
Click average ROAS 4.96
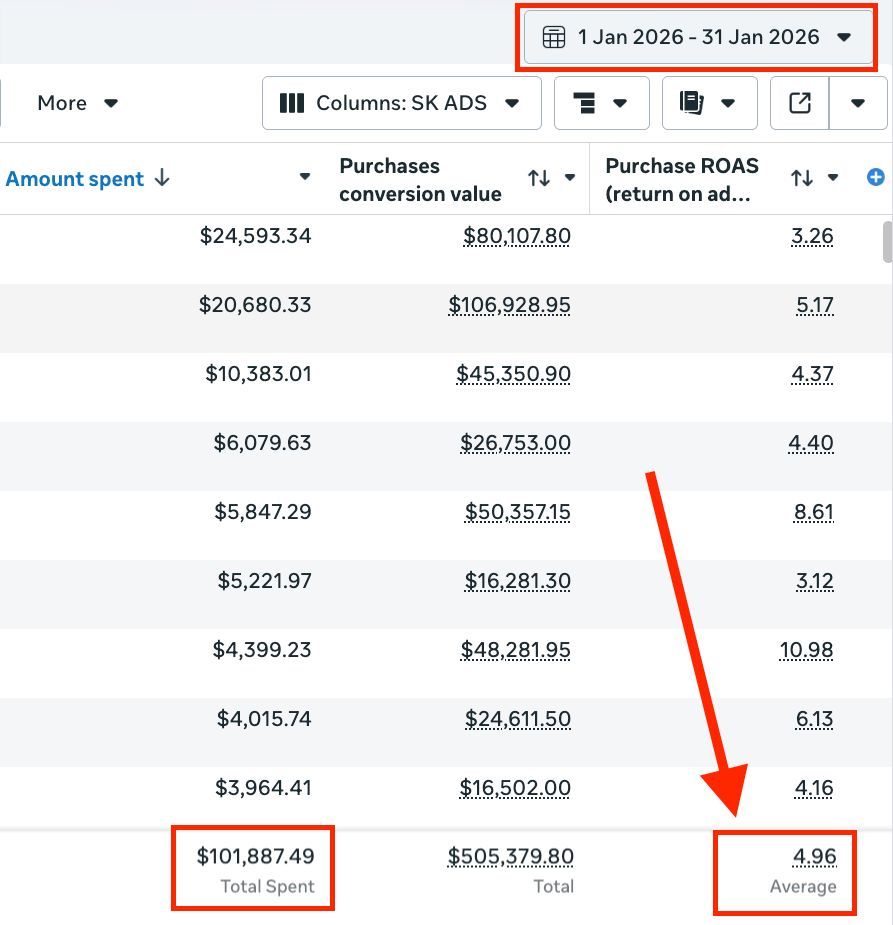click(x=815, y=857)
